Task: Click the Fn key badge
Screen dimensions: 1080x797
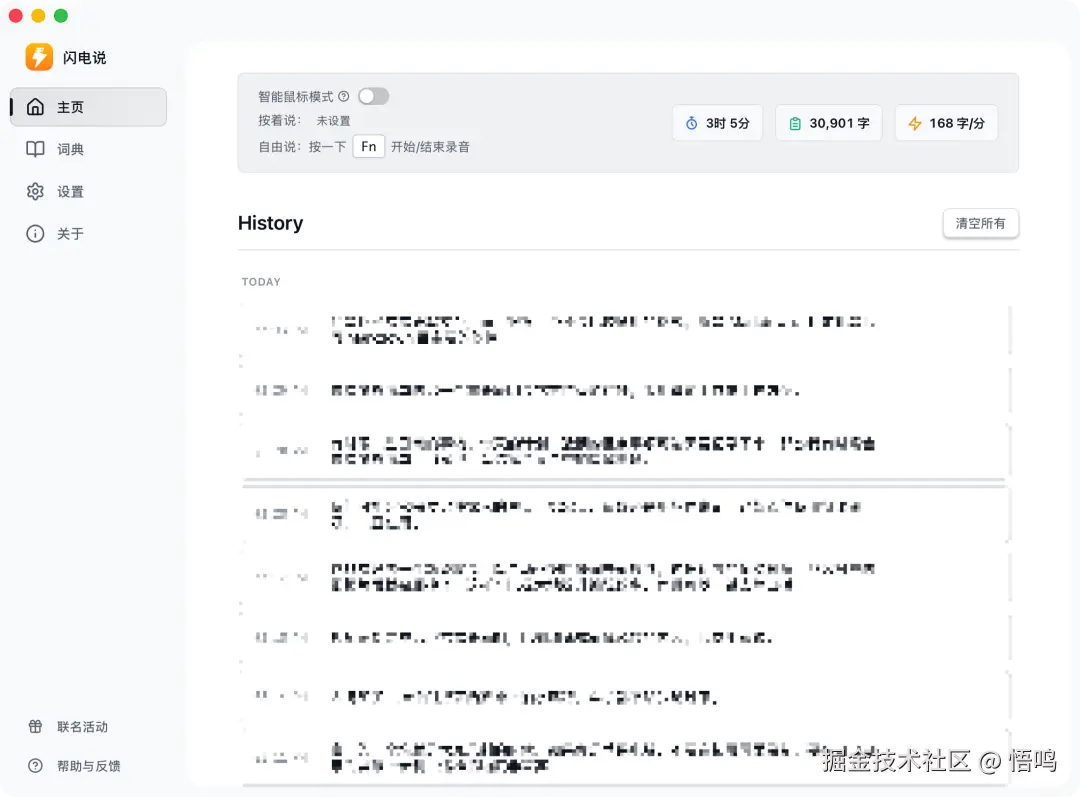Action: click(368, 145)
